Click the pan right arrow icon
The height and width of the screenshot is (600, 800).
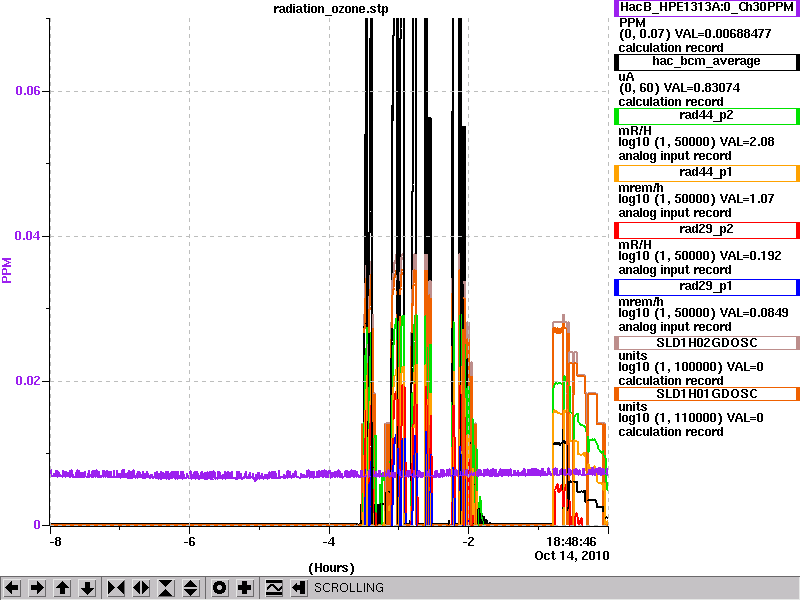tap(37, 588)
